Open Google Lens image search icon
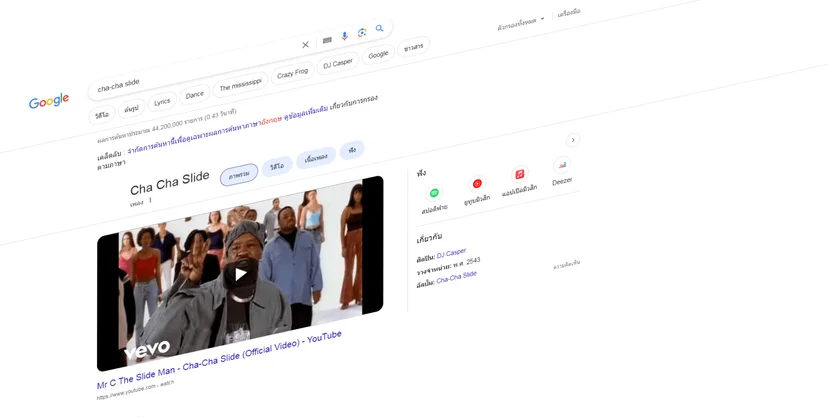Viewport: 828px width, 417px height. coord(362,33)
